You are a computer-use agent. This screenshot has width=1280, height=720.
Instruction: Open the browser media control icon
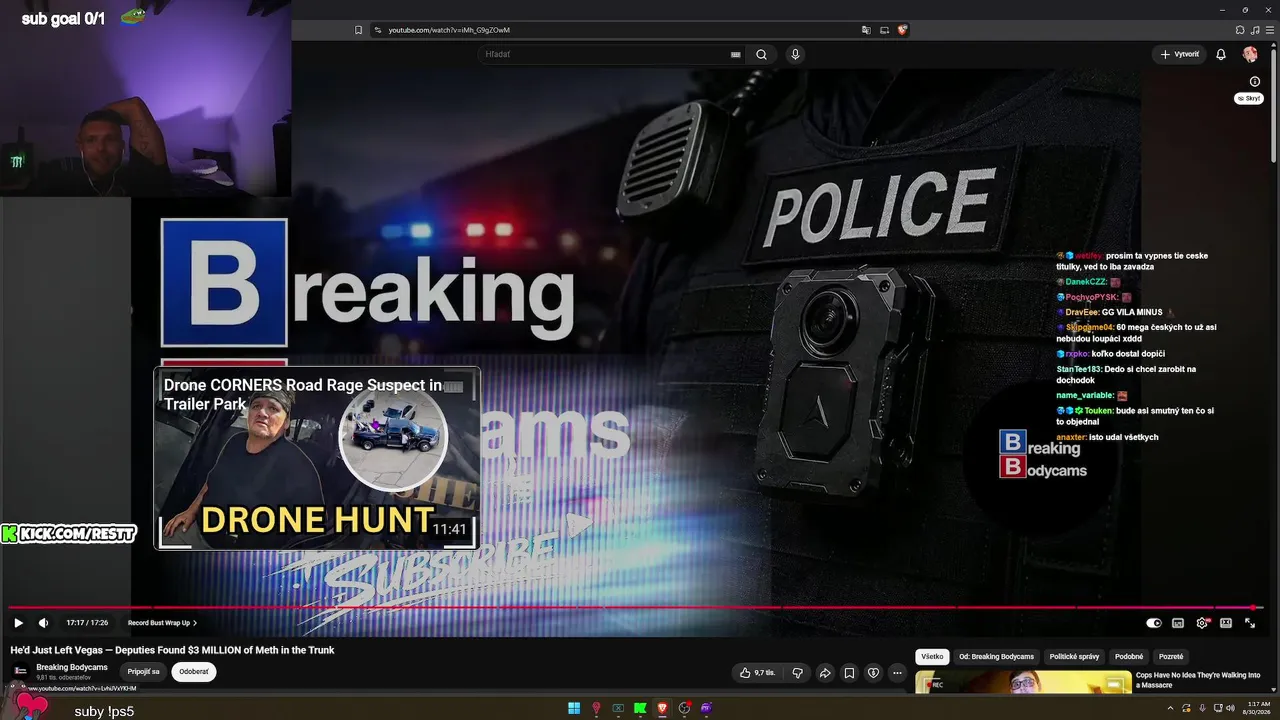1255,30
